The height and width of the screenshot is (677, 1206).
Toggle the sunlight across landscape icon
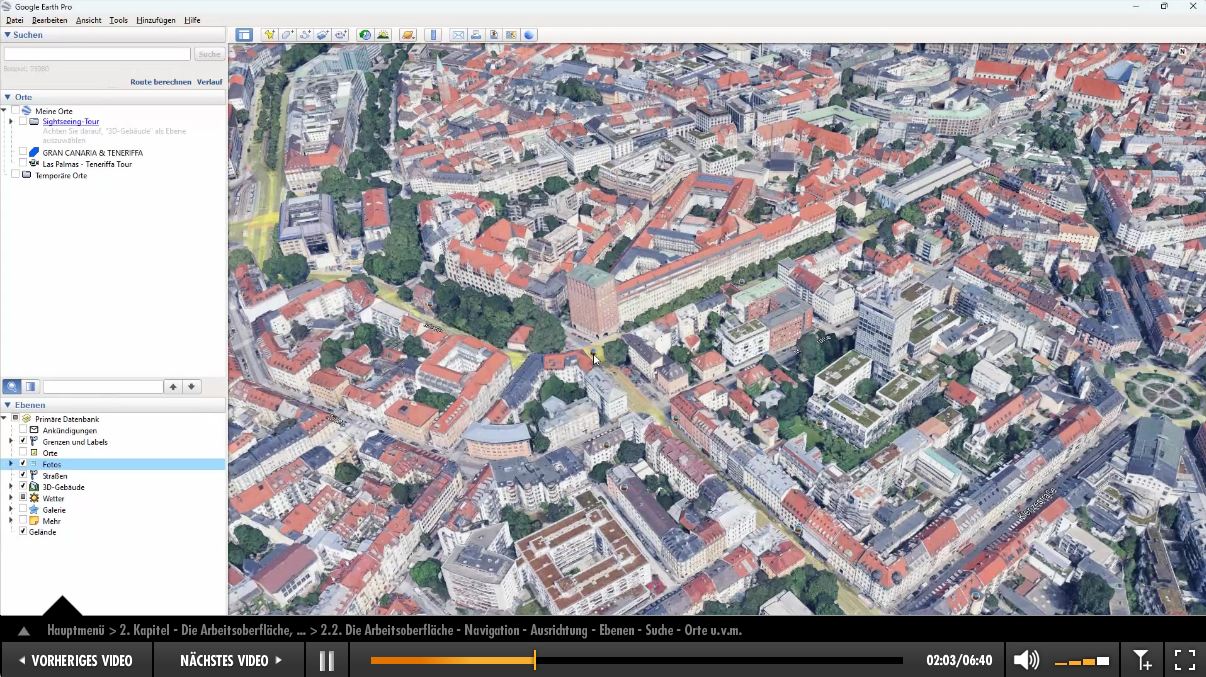383,35
